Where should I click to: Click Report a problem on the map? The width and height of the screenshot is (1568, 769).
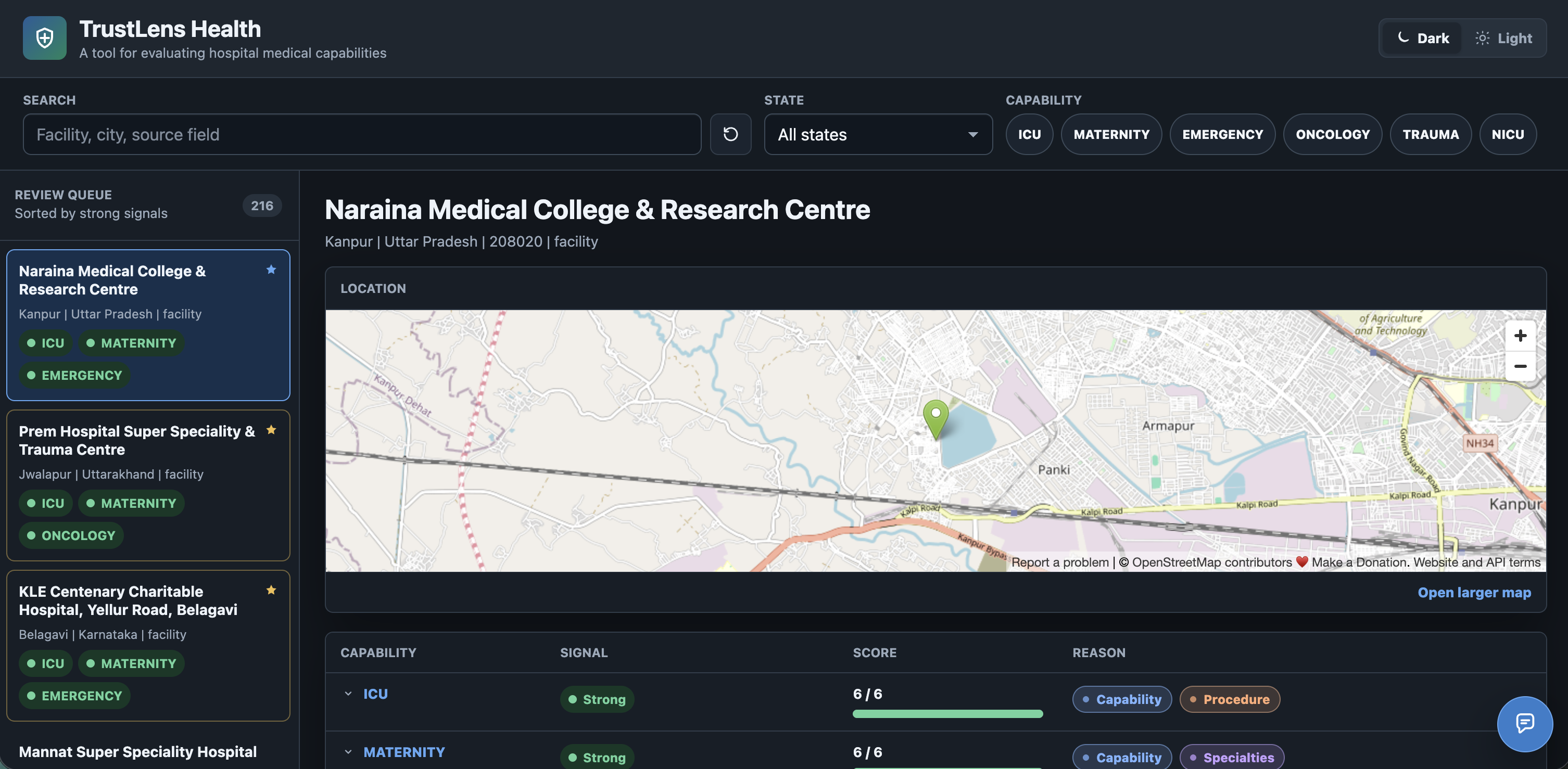pyautogui.click(x=1060, y=562)
